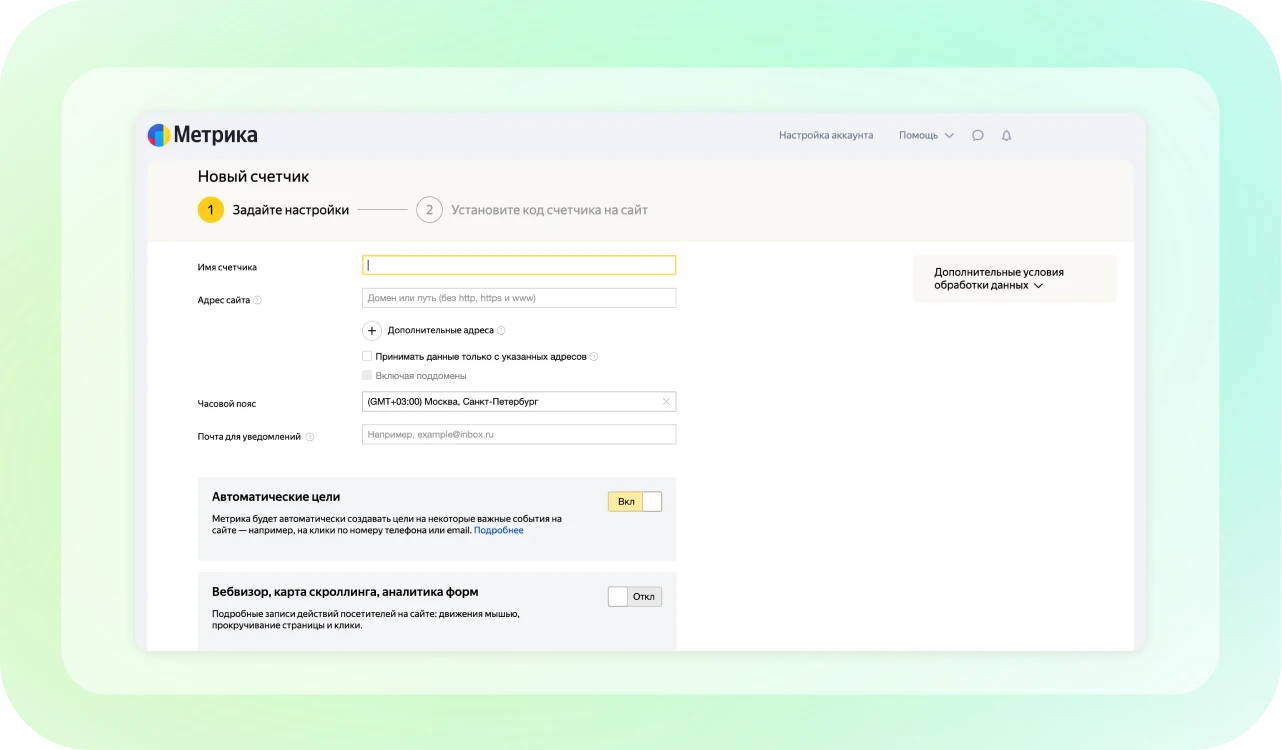
Task: Click help icon next to Почта для уведомлений
Action: pos(310,437)
